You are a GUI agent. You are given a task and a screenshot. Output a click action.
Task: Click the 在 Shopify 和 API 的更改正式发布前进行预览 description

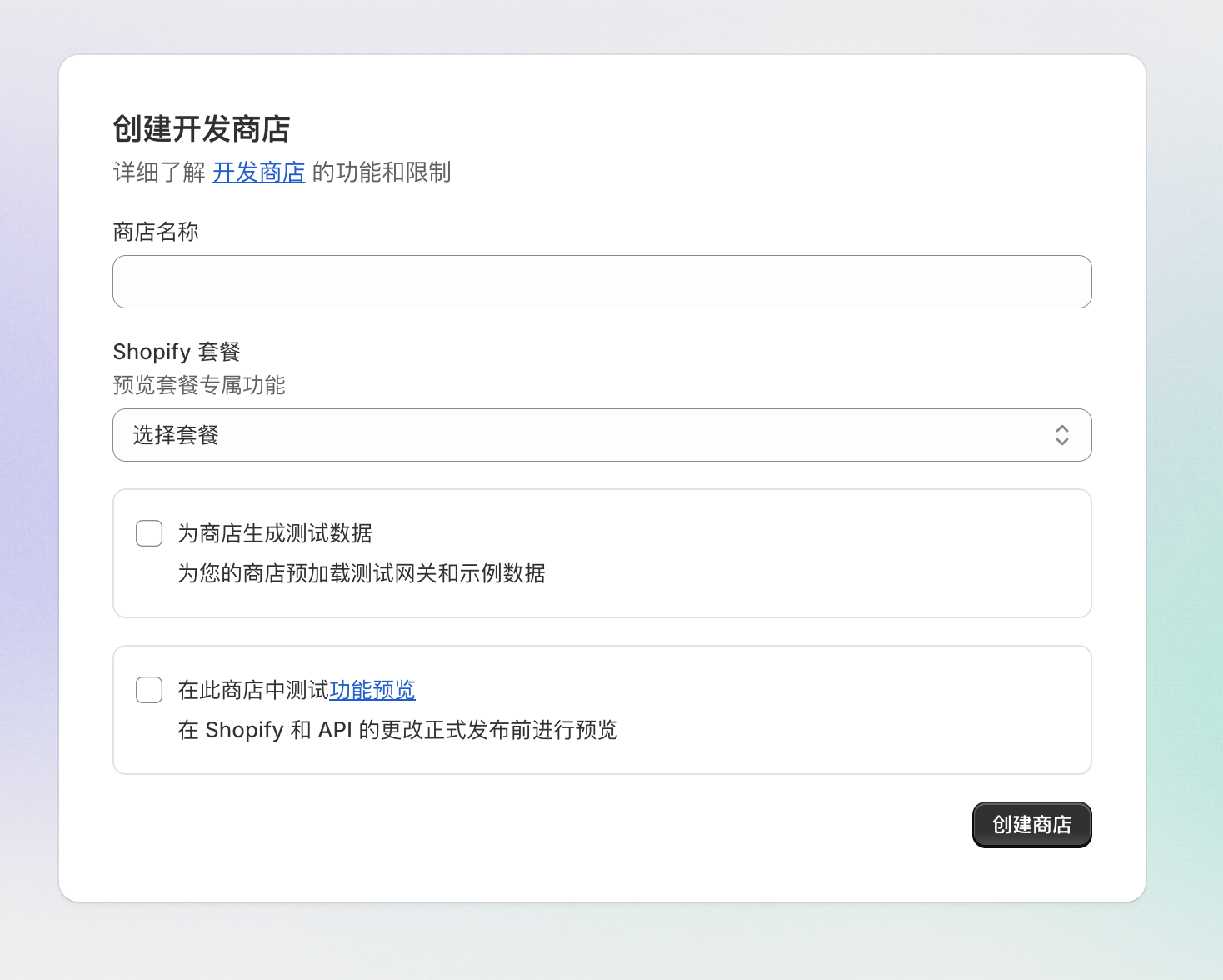point(397,730)
